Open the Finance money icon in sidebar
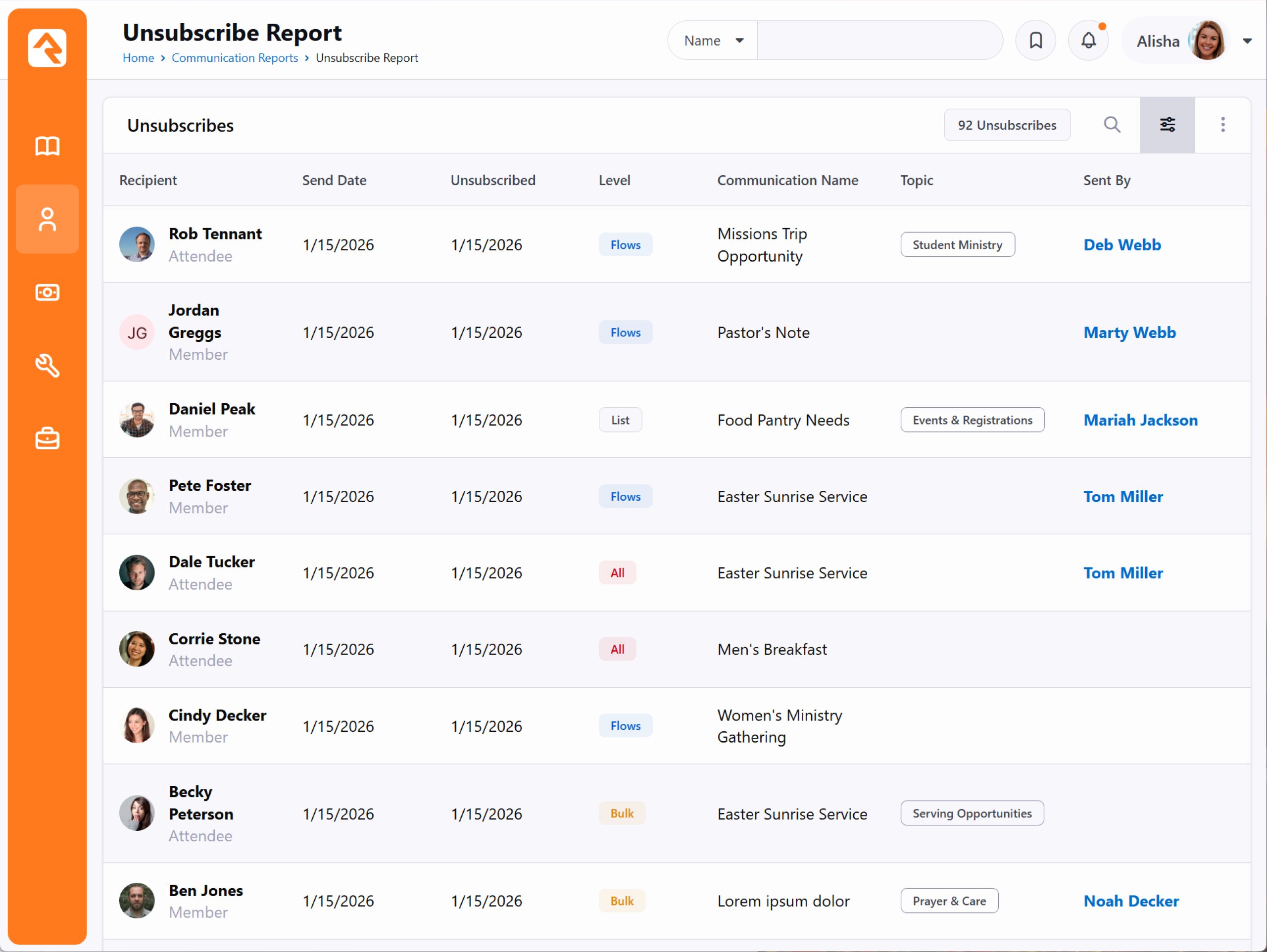1267x952 pixels. tap(47, 292)
